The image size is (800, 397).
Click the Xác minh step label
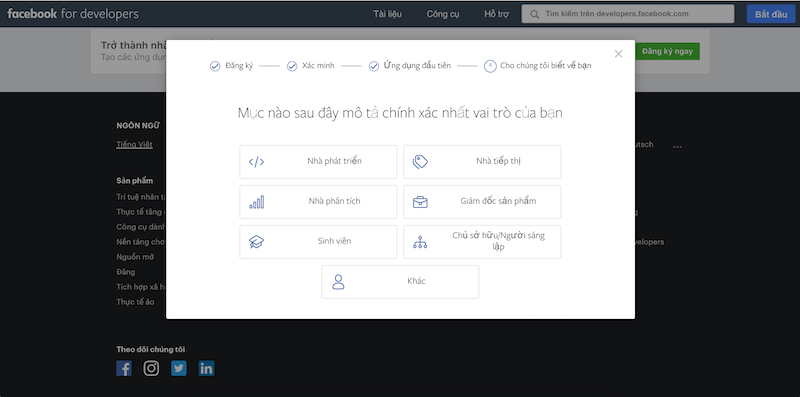coord(318,66)
